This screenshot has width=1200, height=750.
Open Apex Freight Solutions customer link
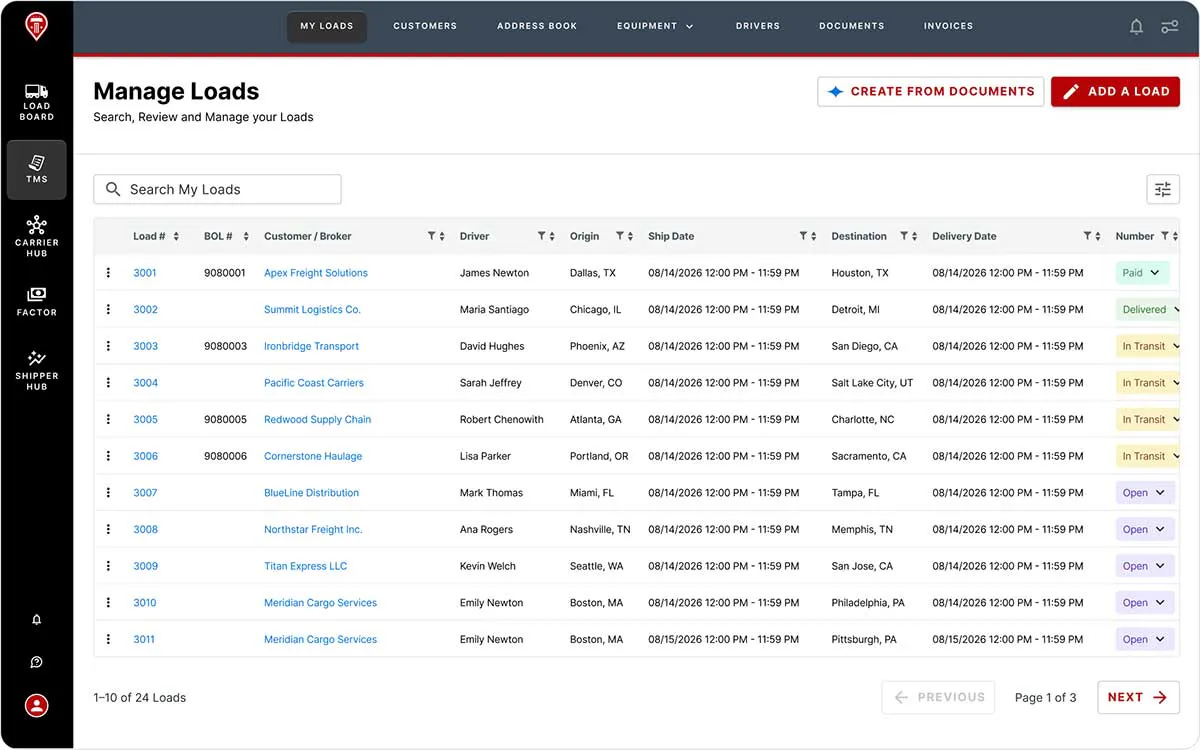coord(316,272)
